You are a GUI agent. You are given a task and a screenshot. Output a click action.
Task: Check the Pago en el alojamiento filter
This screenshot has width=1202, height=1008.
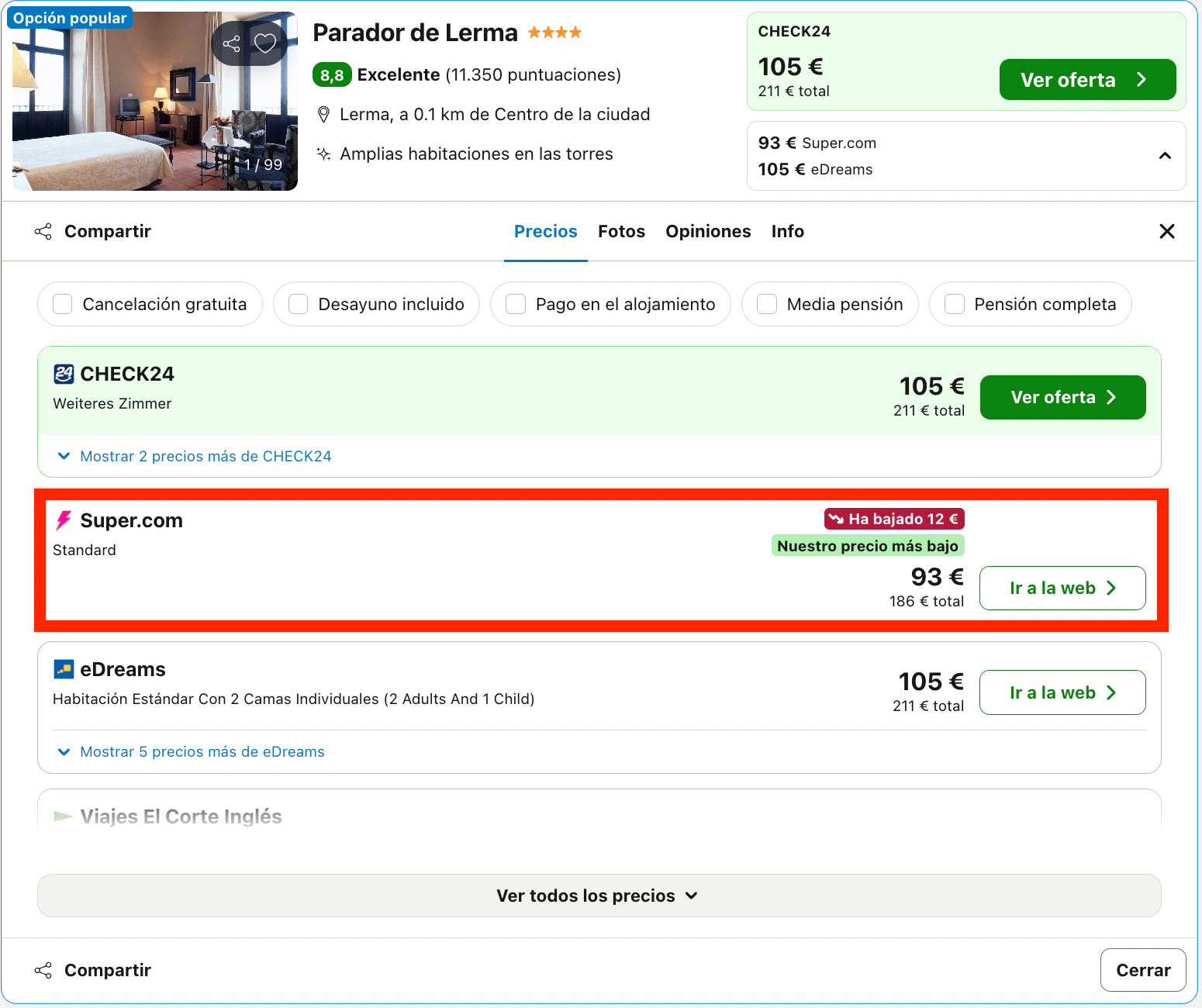(x=516, y=304)
